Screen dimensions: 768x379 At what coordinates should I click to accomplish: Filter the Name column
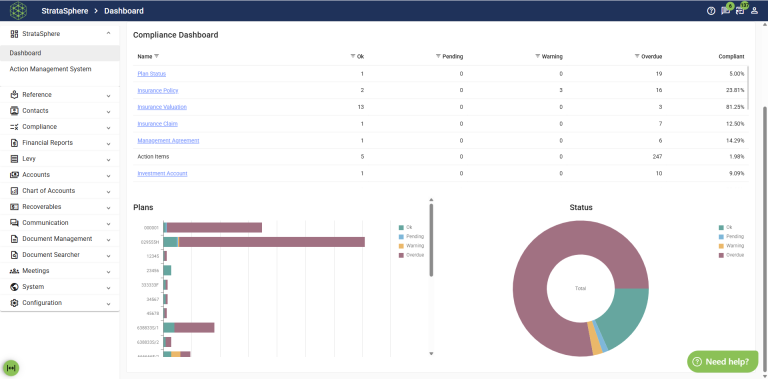(x=157, y=56)
